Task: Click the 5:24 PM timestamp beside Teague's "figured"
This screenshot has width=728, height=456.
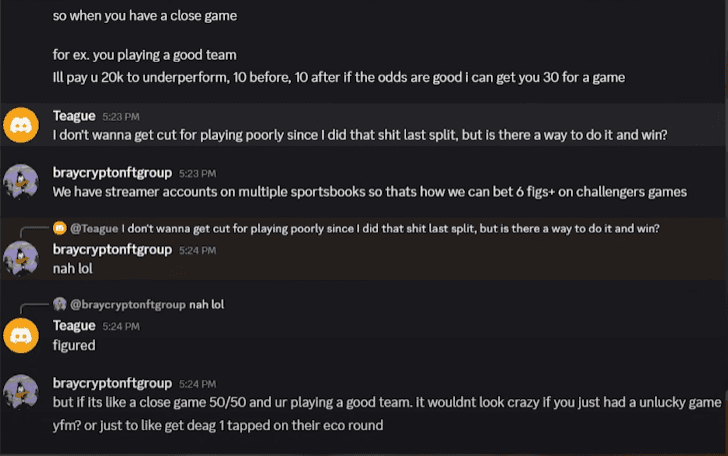Action: click(120, 327)
